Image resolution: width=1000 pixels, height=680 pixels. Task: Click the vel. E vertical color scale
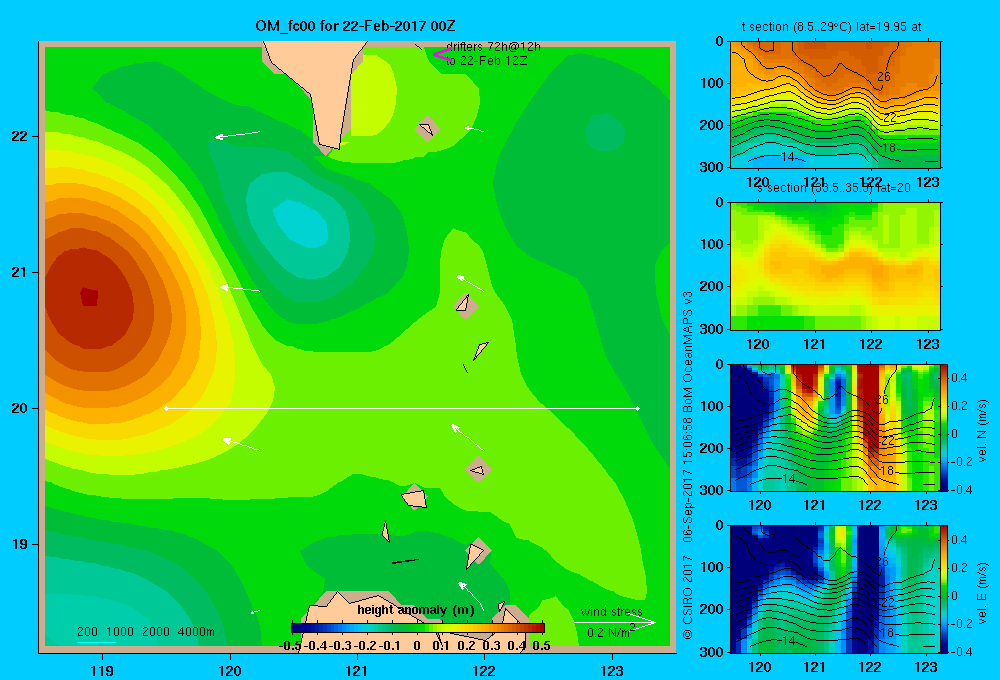point(944,589)
